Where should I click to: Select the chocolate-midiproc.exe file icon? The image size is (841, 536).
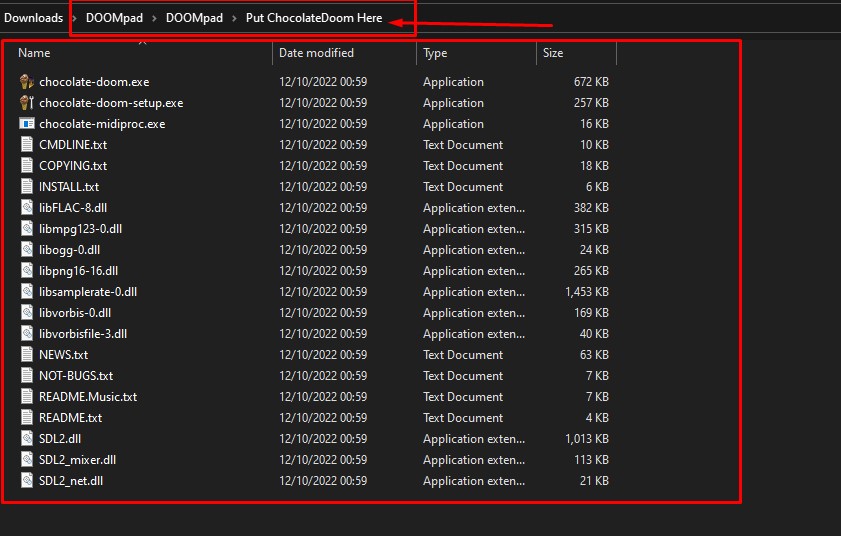(x=26, y=124)
